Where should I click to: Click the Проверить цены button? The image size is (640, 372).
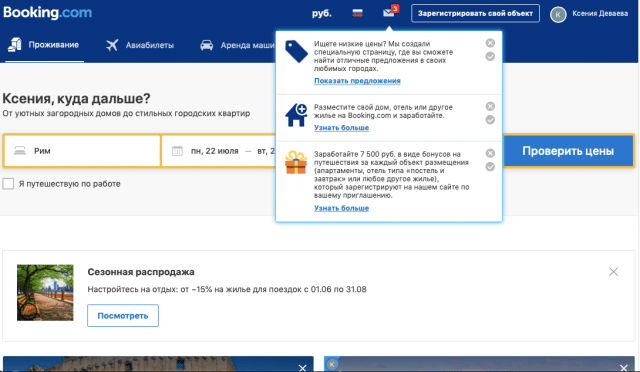tap(568, 151)
